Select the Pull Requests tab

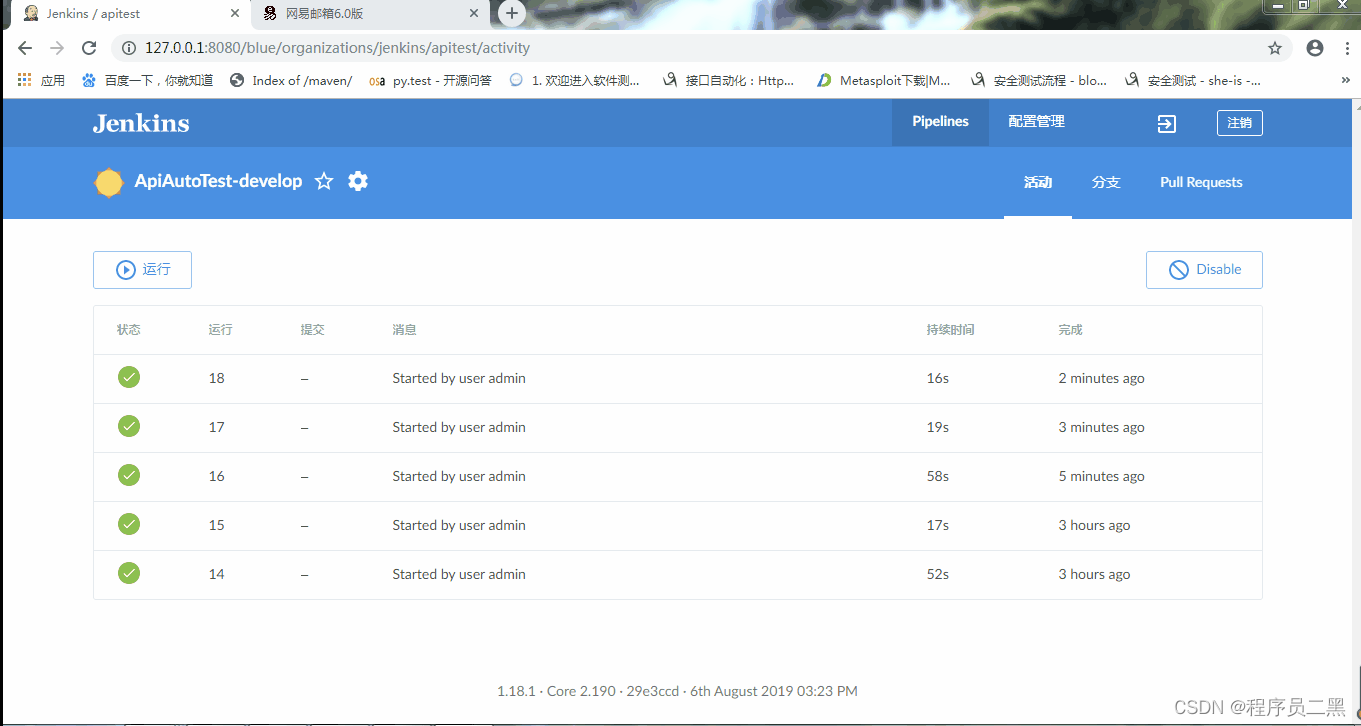[1201, 183]
